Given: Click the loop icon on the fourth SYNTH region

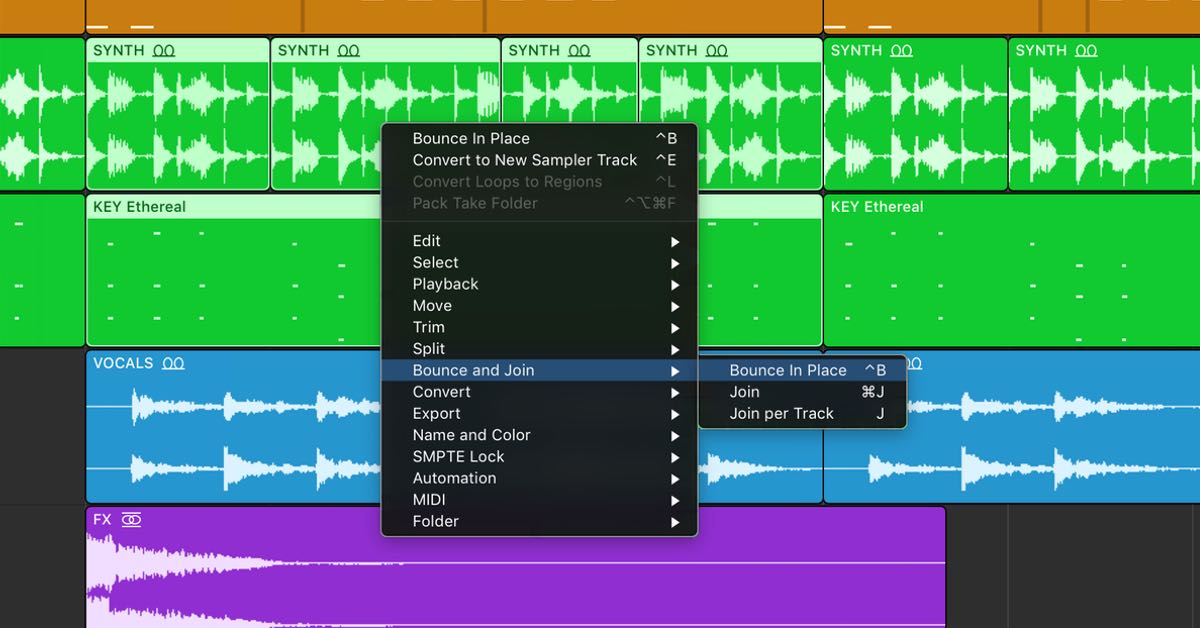Looking at the screenshot, I should pyautogui.click(x=717, y=51).
